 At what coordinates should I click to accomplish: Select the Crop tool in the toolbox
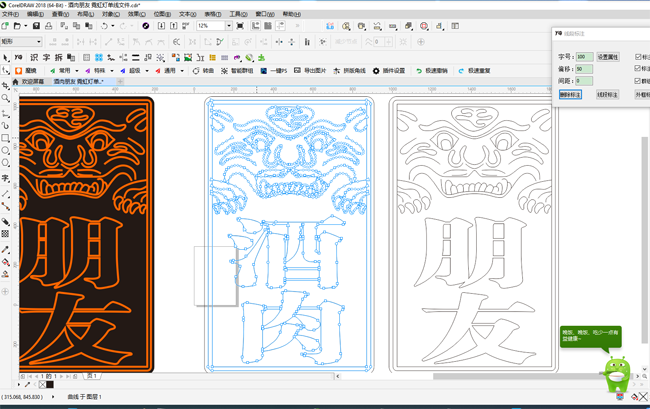5,85
